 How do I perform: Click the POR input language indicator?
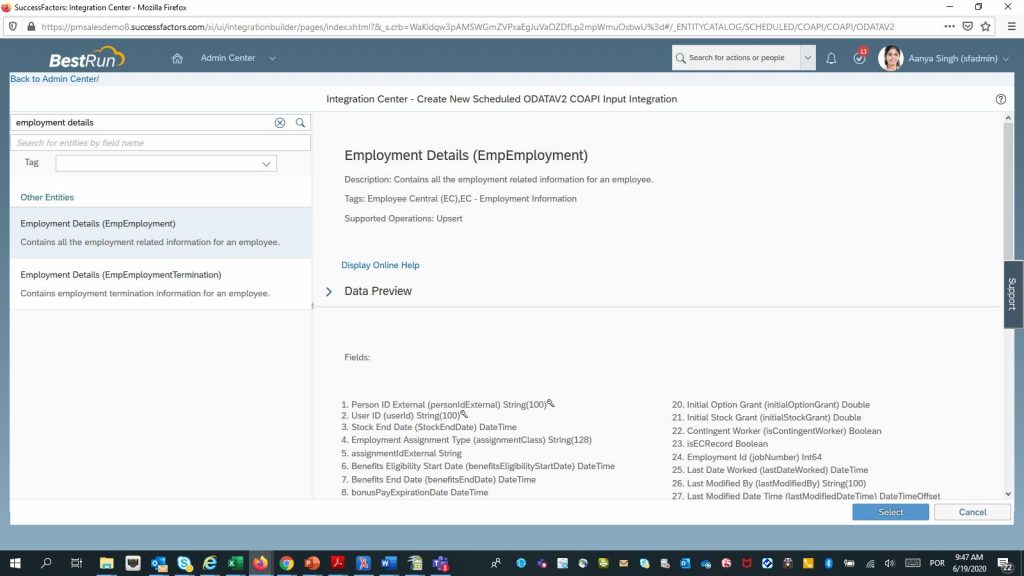pos(937,564)
